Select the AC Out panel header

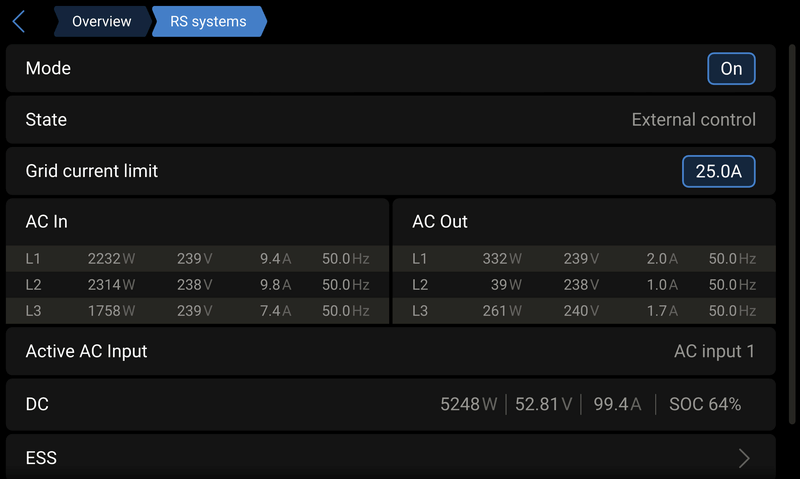point(583,221)
